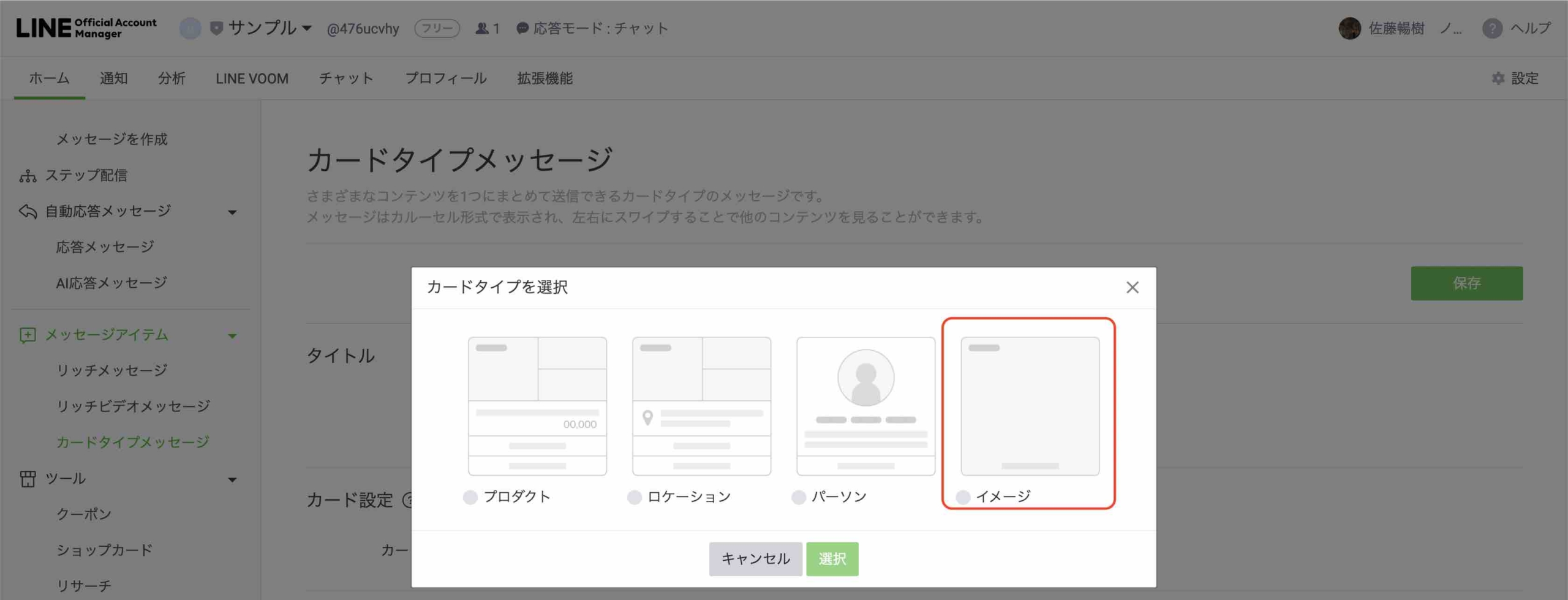
Task: Click the step delivery tree icon
Action: click(x=28, y=176)
